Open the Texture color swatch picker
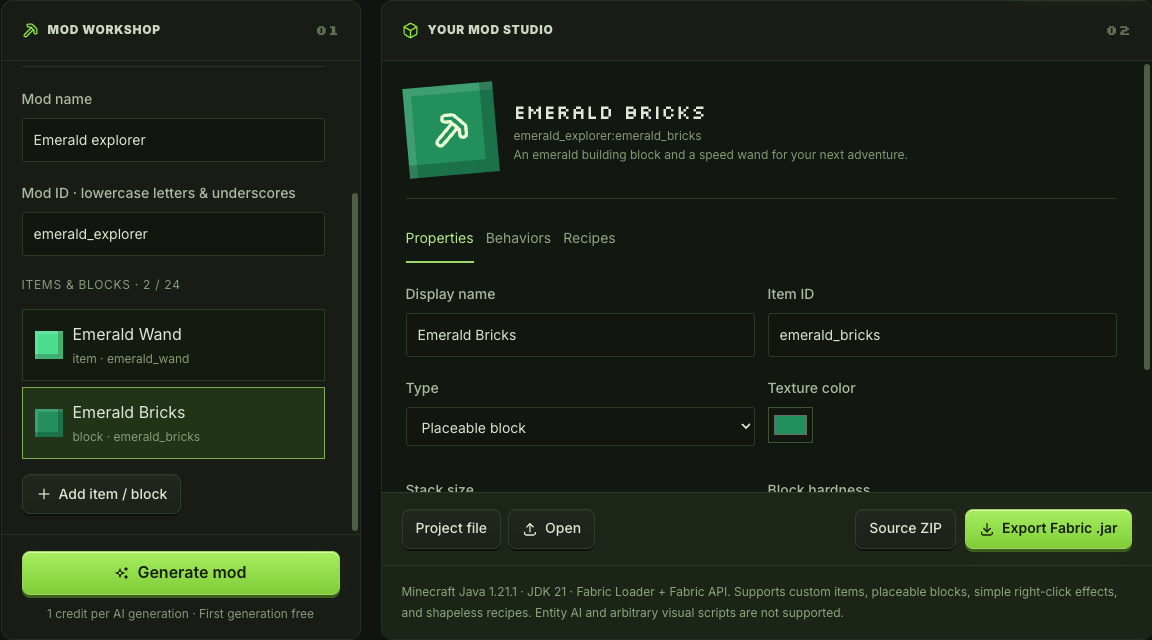The width and height of the screenshot is (1152, 640). pos(790,425)
